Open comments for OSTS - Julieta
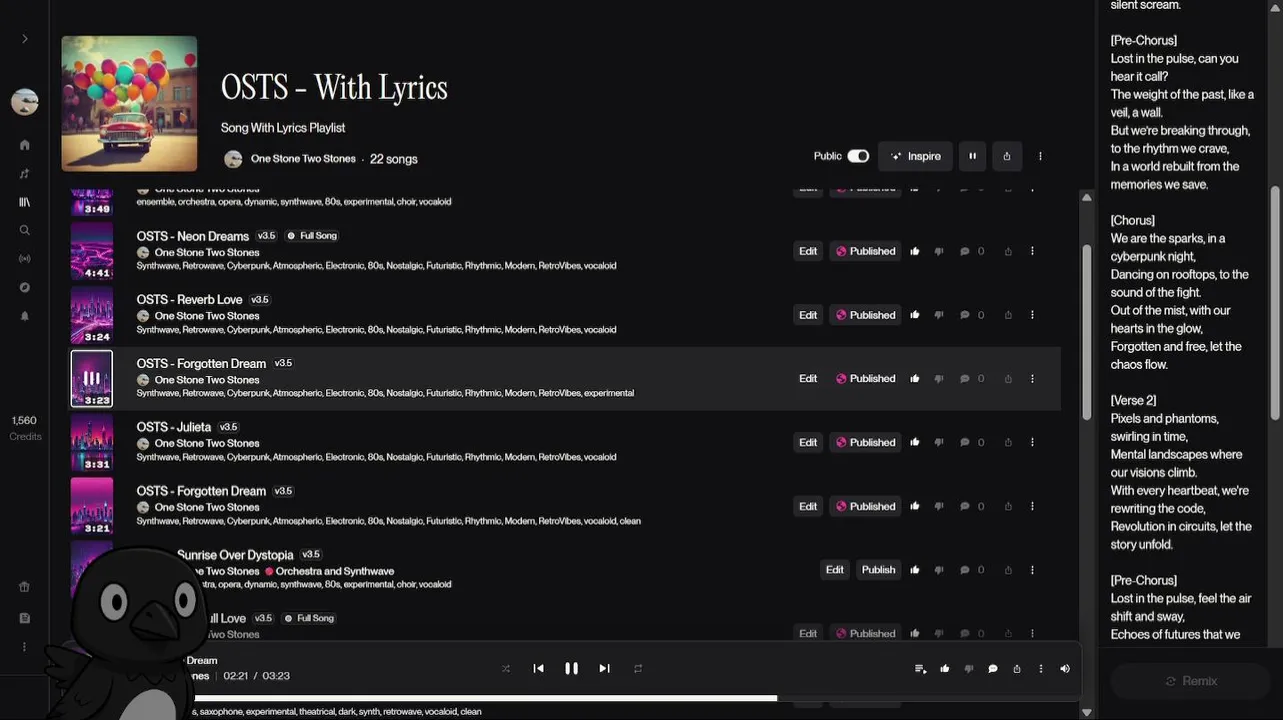The width and height of the screenshot is (1283, 720). 965,442
